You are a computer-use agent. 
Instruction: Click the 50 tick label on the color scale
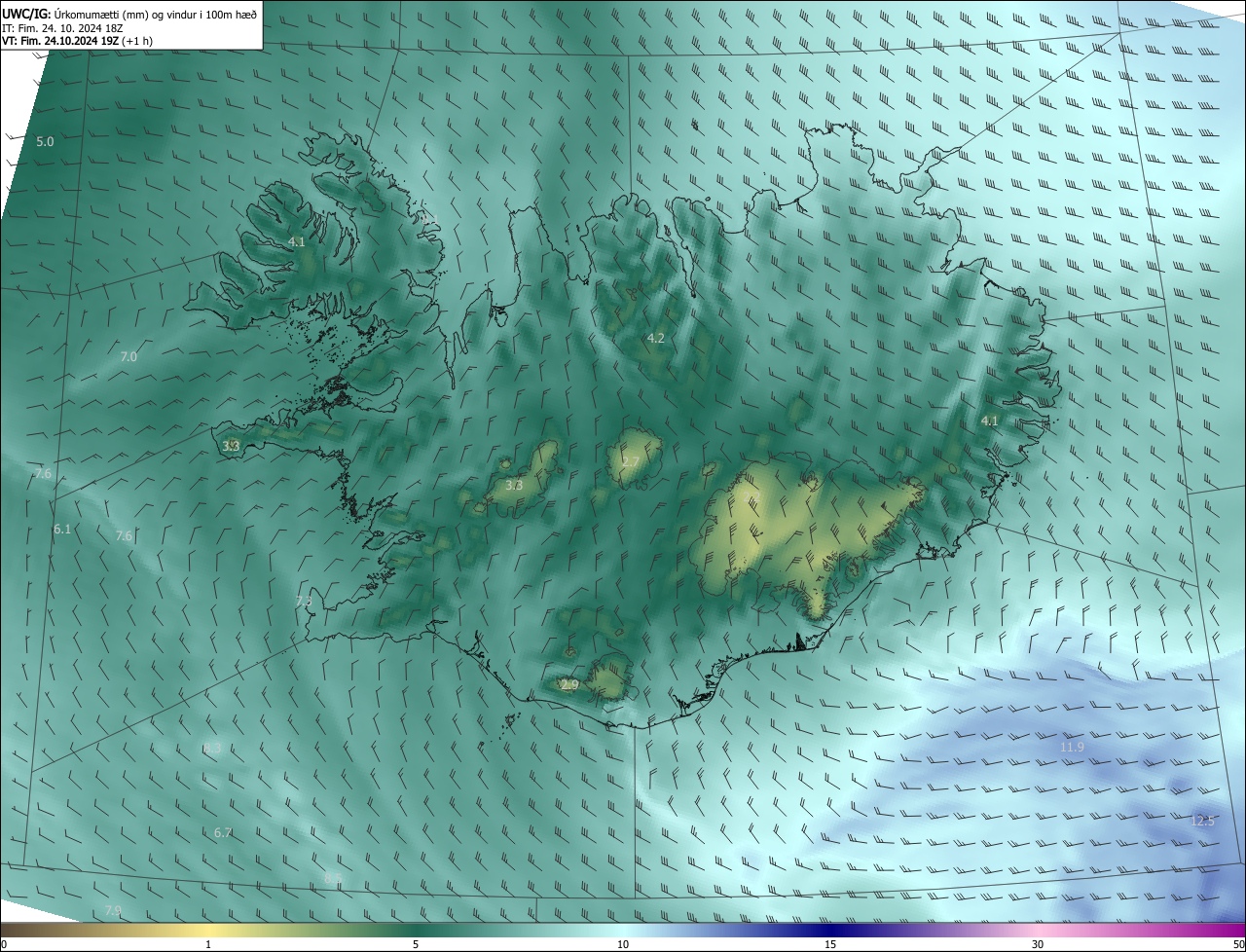click(1238, 944)
